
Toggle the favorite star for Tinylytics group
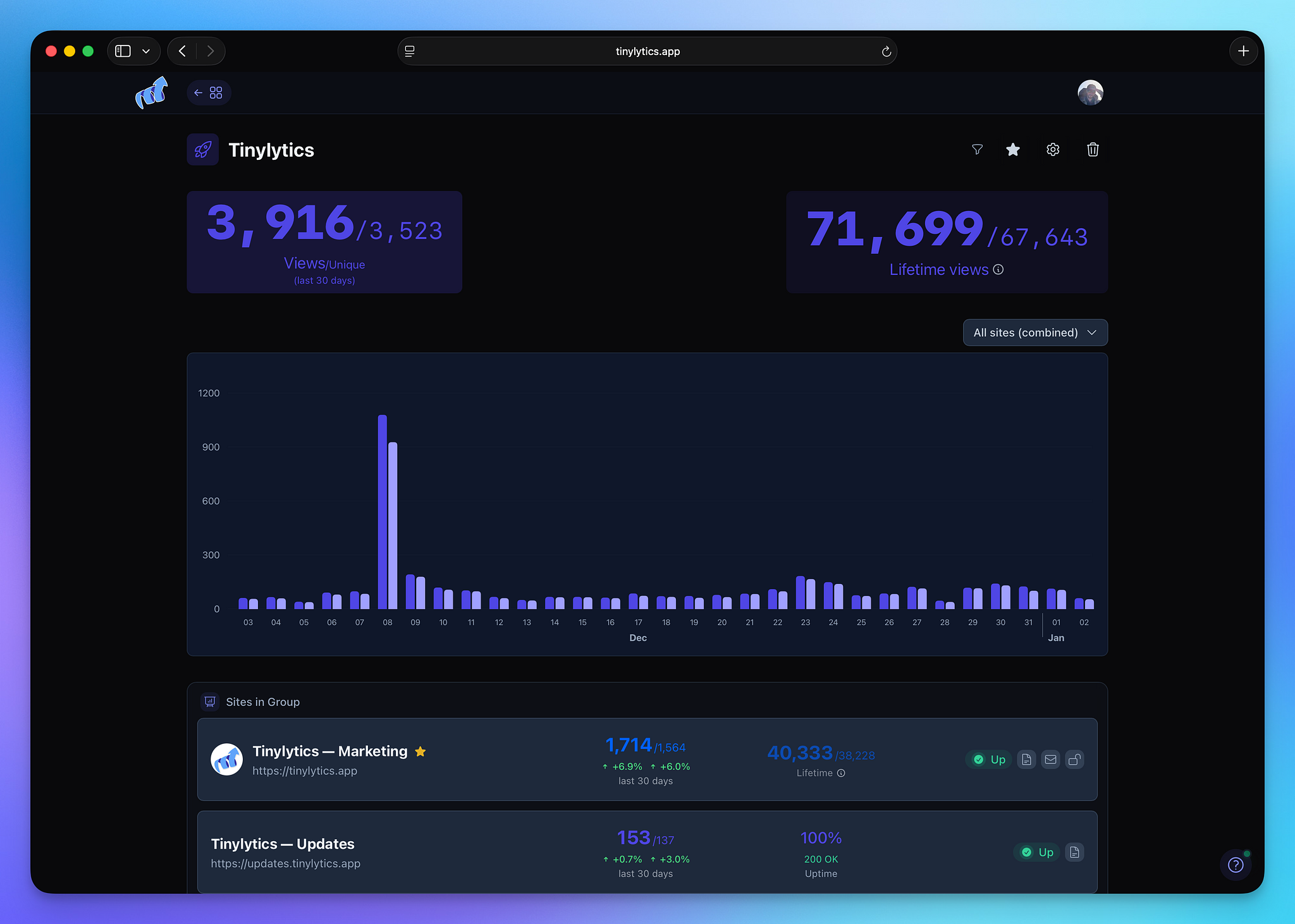click(x=1013, y=149)
